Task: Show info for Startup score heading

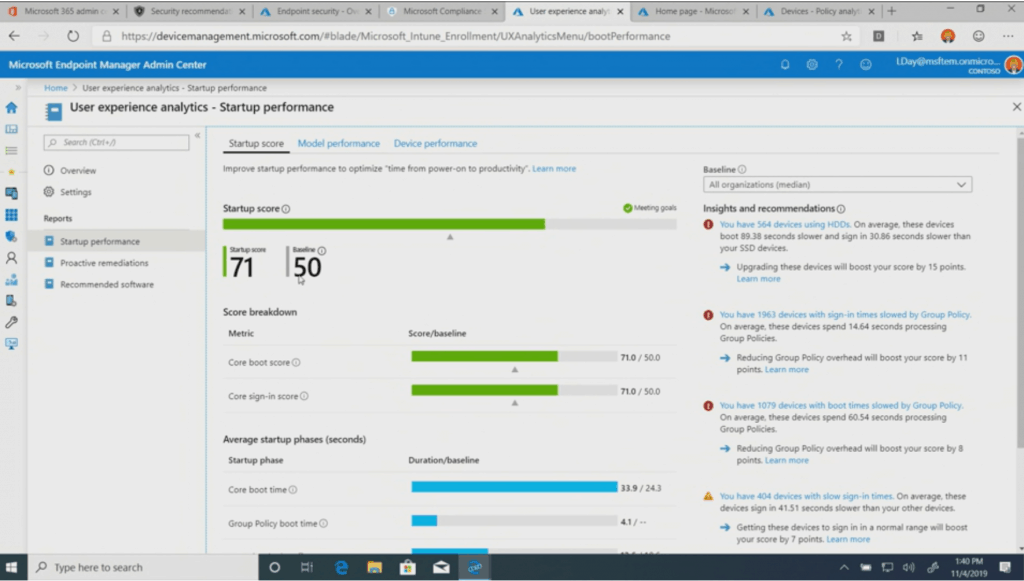Action: click(286, 209)
